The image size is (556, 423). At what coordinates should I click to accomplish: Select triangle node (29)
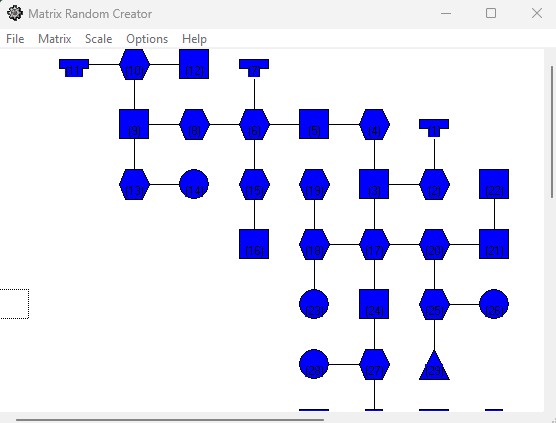[434, 368]
